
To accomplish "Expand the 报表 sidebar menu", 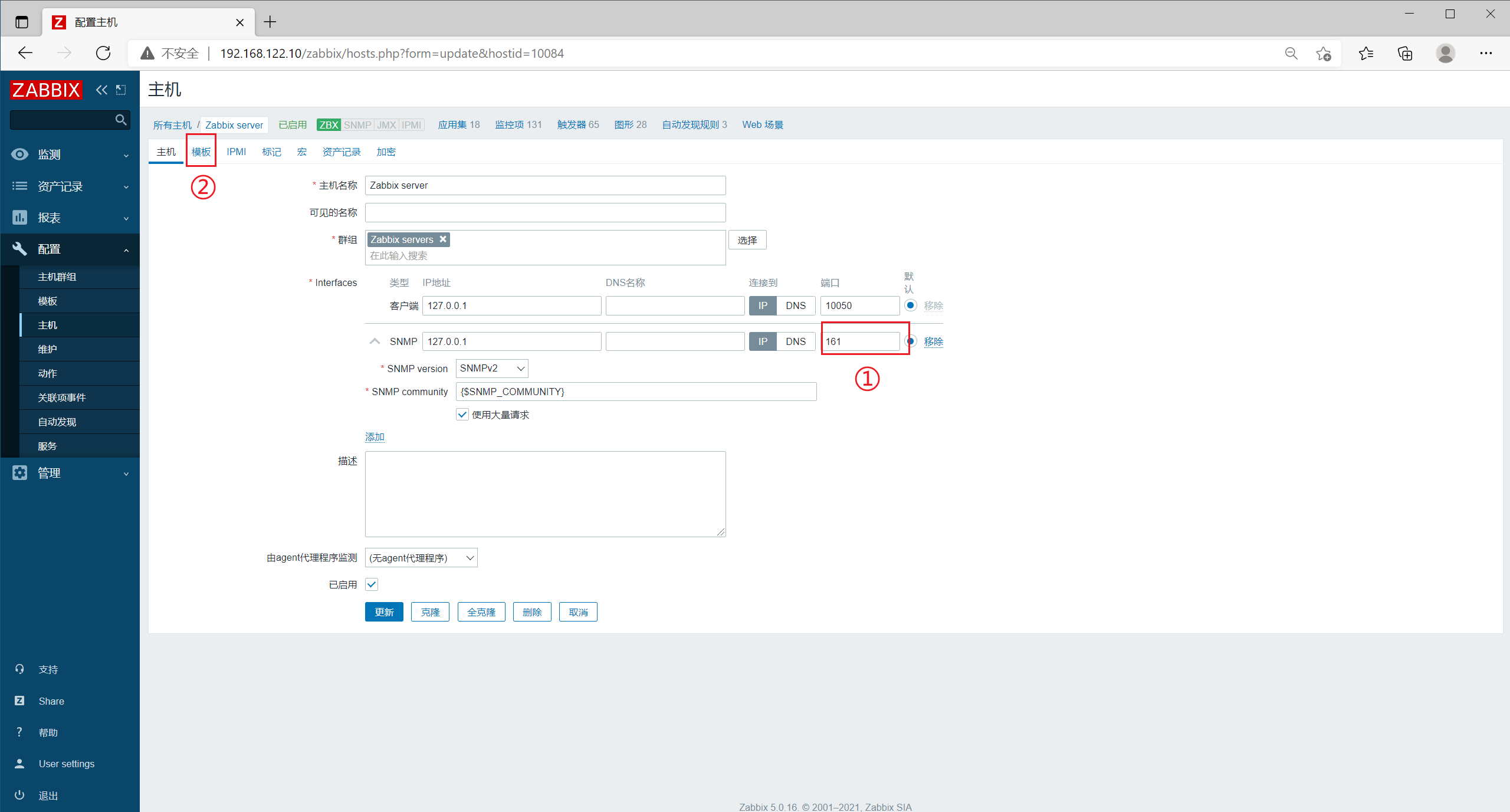I will (126, 219).
